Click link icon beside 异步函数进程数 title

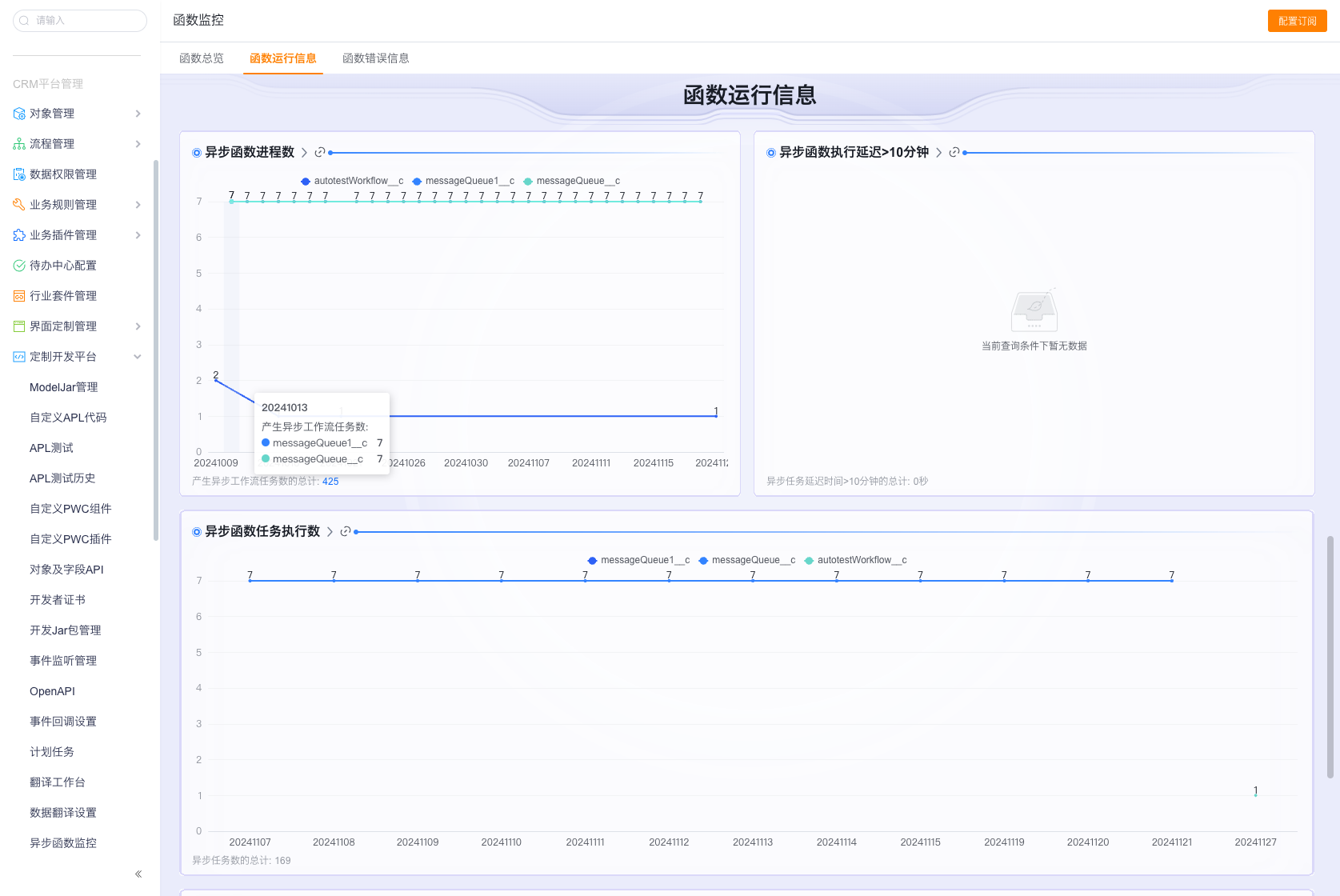pos(320,152)
